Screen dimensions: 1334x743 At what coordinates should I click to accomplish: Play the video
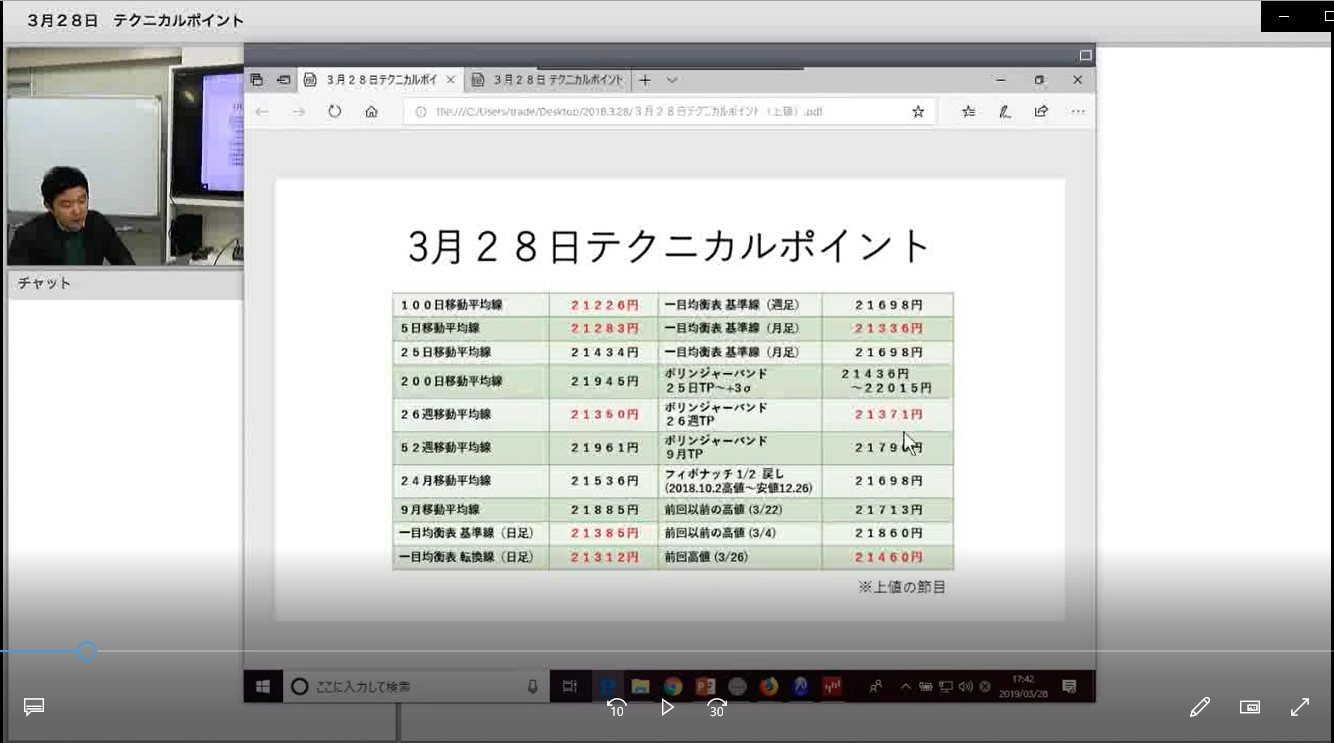point(667,707)
